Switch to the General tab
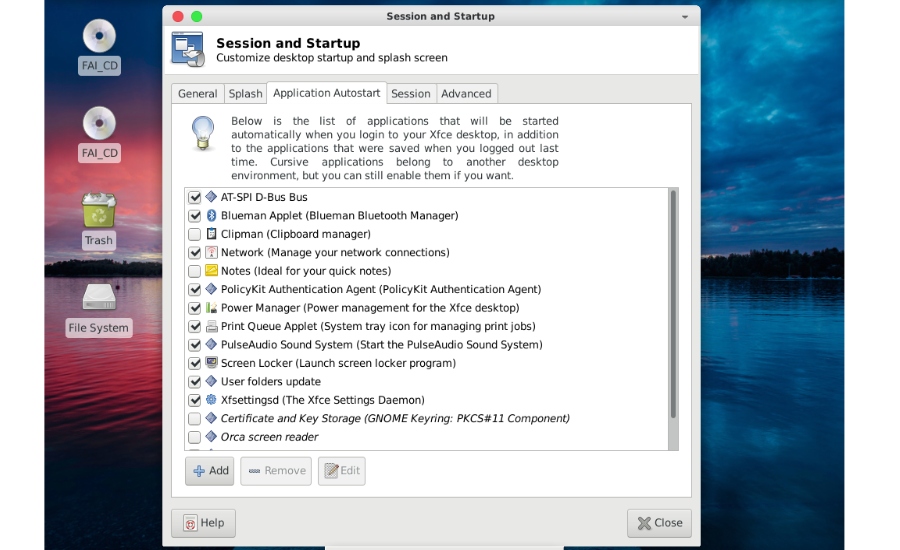 197,94
